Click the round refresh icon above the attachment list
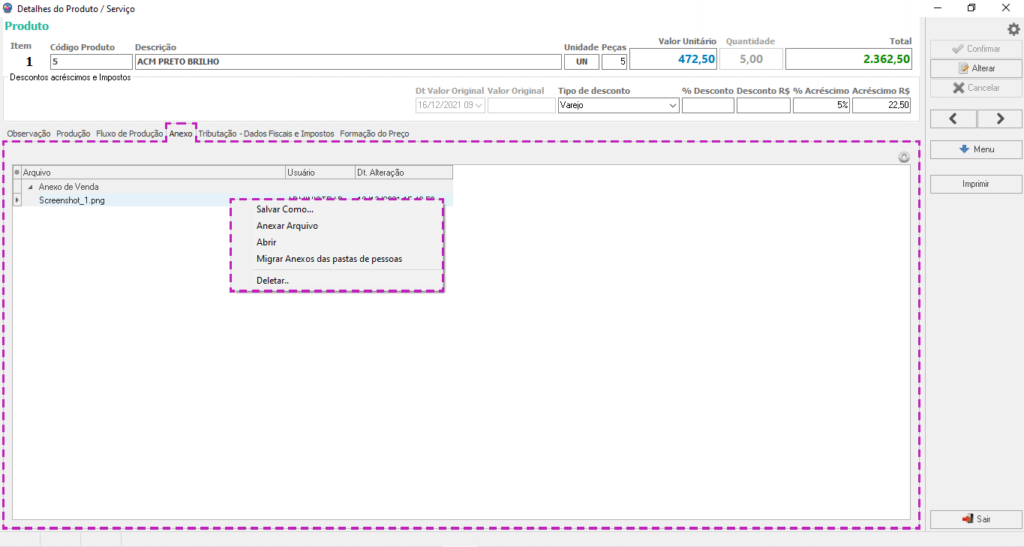The height and width of the screenshot is (547, 1024). [x=903, y=157]
